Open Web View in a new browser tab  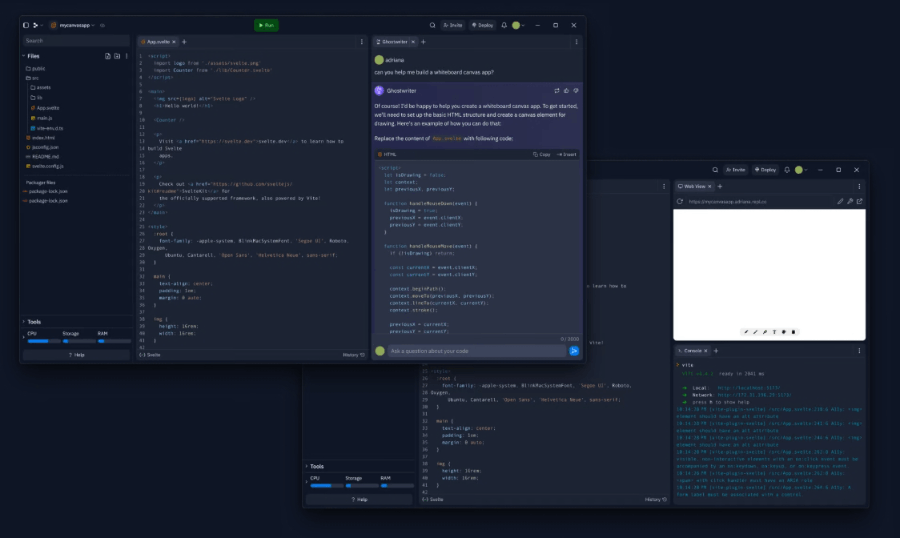(859, 202)
